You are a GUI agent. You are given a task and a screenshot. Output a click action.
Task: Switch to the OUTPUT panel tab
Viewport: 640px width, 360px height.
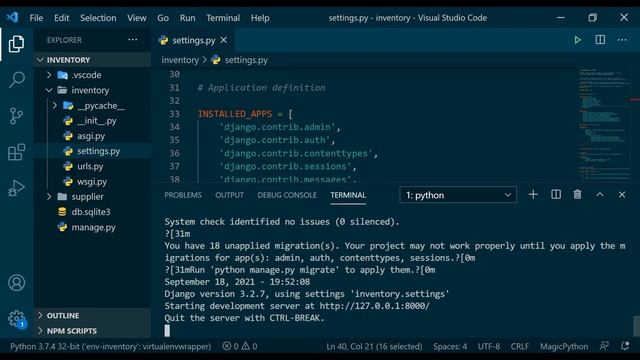click(x=229, y=195)
